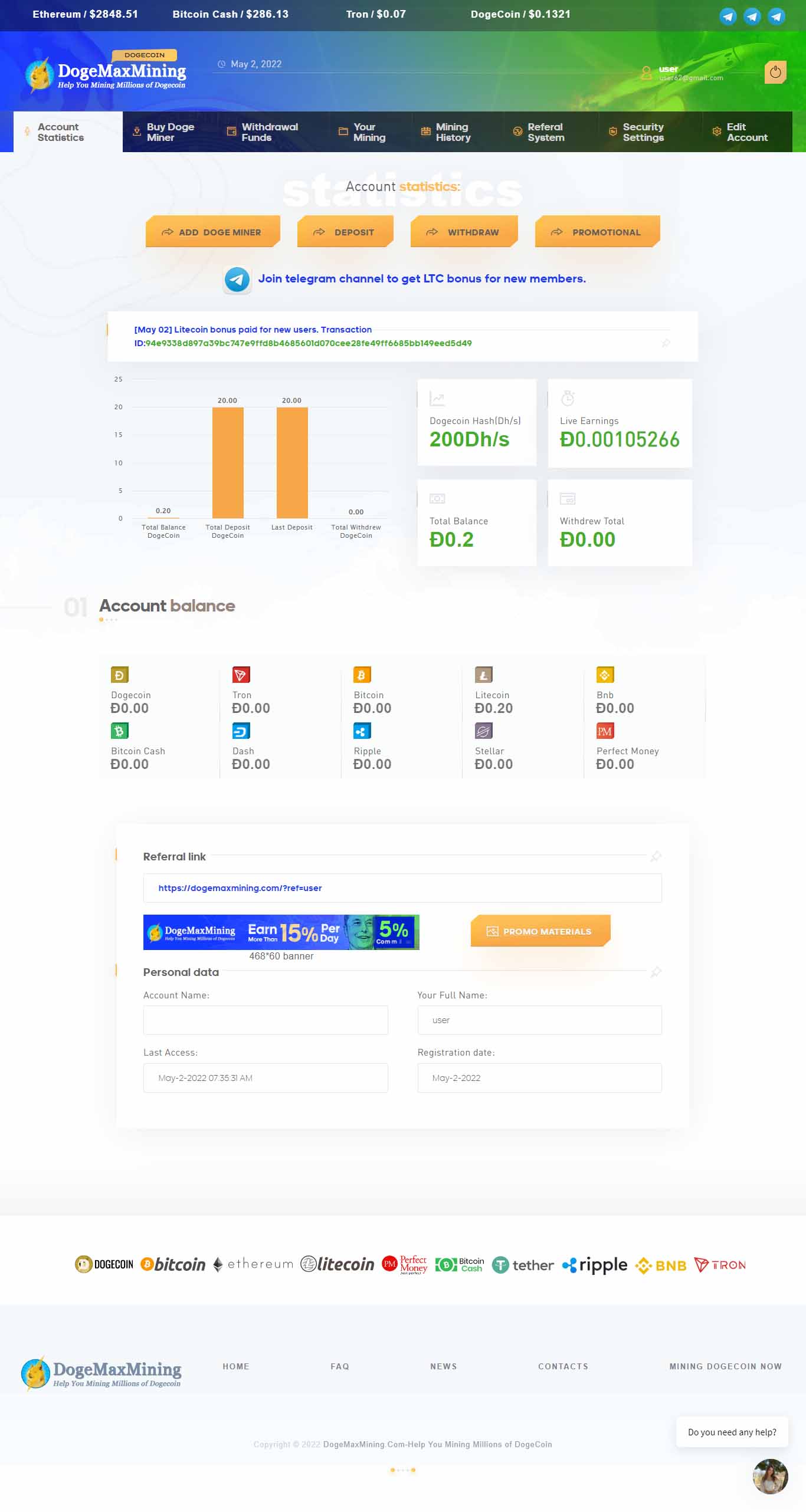
Task: Open the Buy Doge Miner tab
Action: (x=170, y=132)
